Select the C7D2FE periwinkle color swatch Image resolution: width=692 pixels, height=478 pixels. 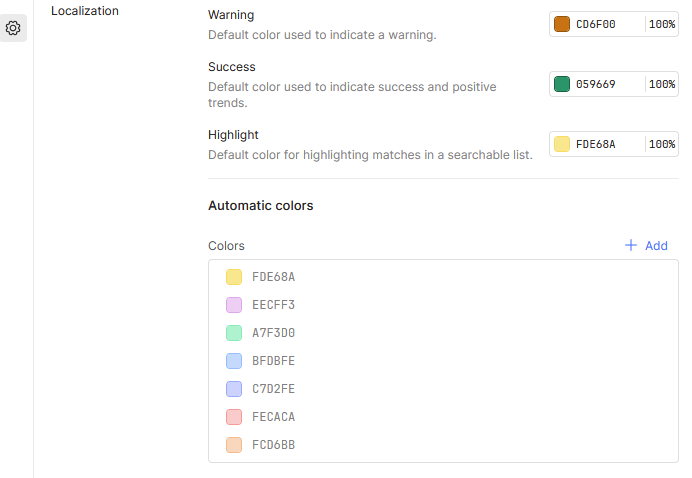click(234, 389)
